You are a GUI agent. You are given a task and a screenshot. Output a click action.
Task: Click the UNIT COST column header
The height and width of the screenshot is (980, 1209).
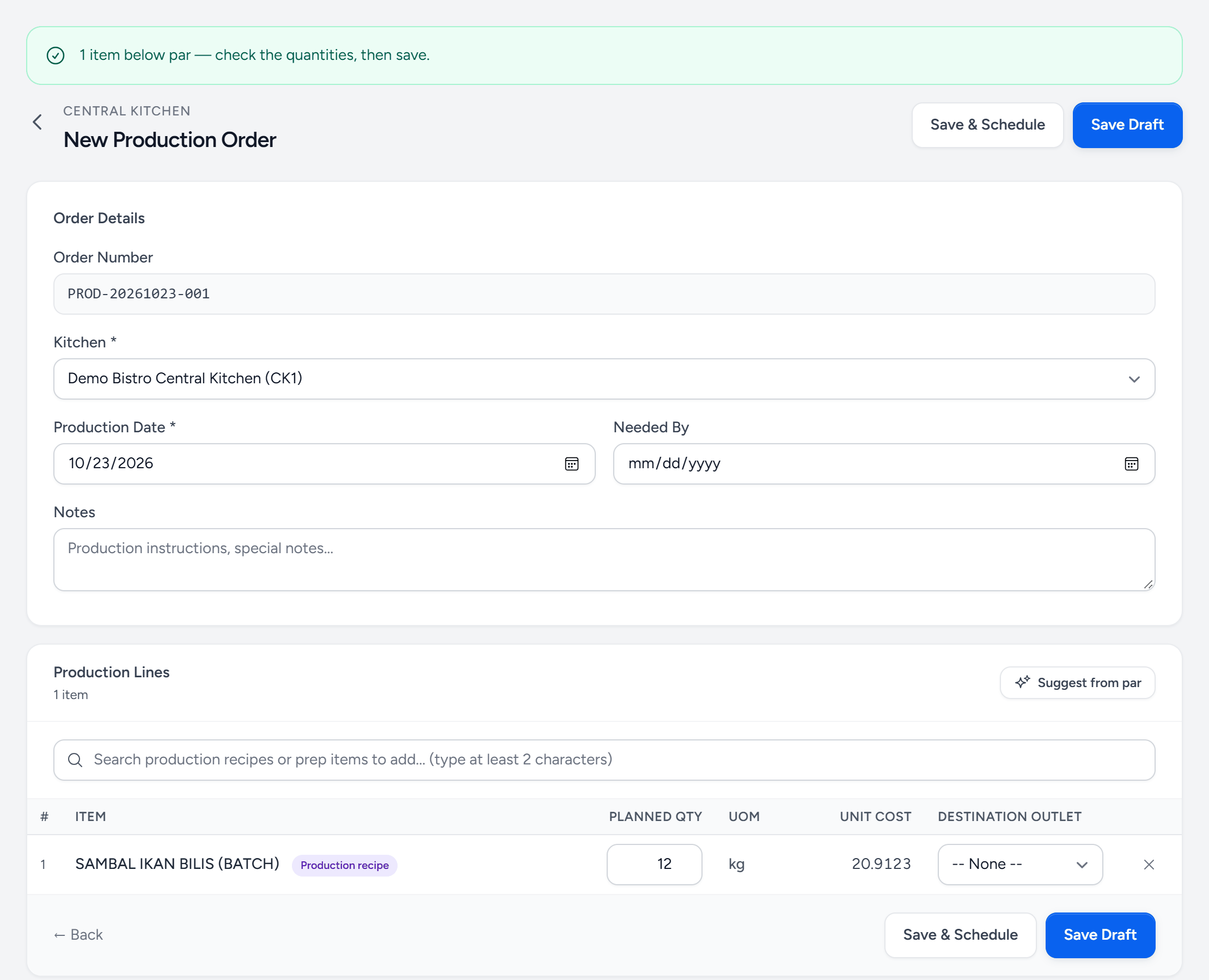tap(875, 816)
